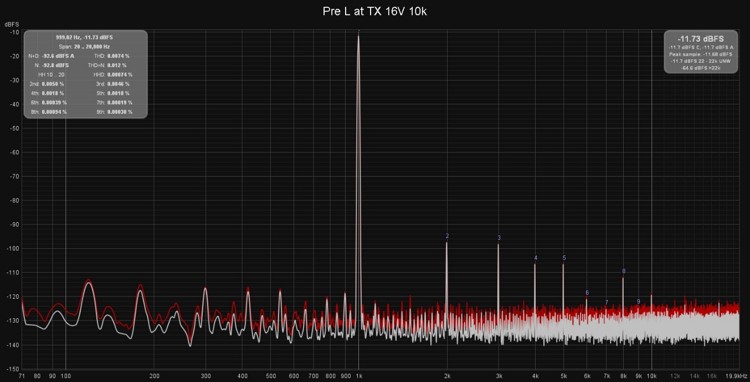Screen dimensions: 750x382
Task: Click the 4th harmonic percentage row
Action: pyautogui.click(x=47, y=93)
